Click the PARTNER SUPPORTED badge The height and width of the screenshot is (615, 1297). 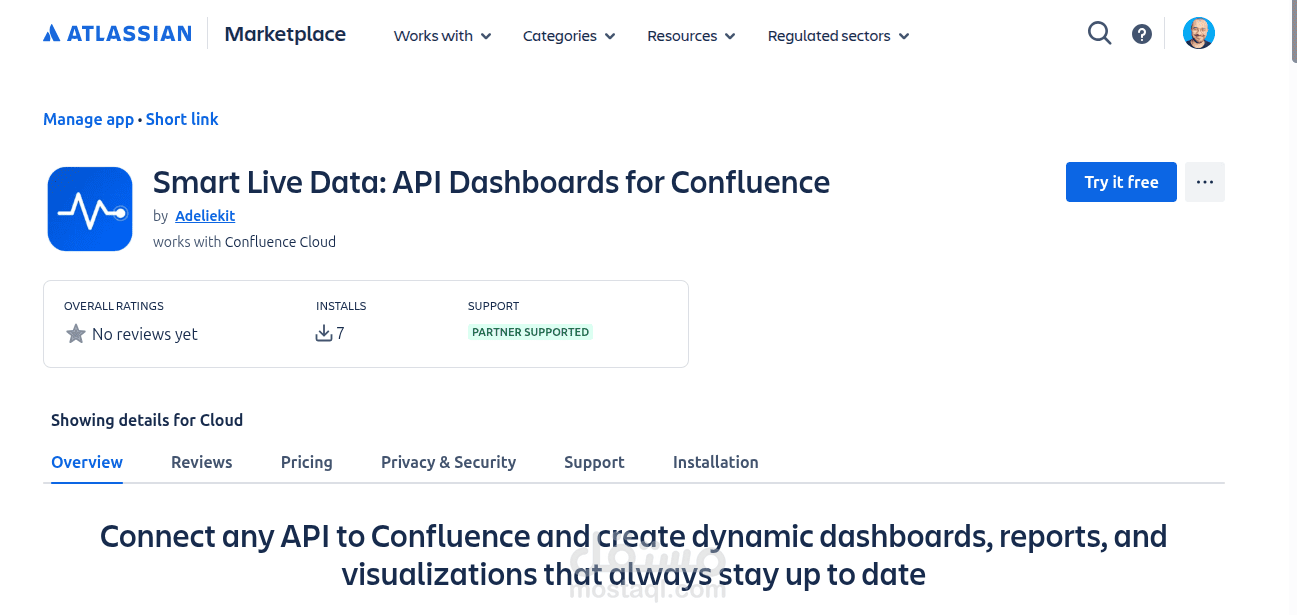click(x=530, y=332)
